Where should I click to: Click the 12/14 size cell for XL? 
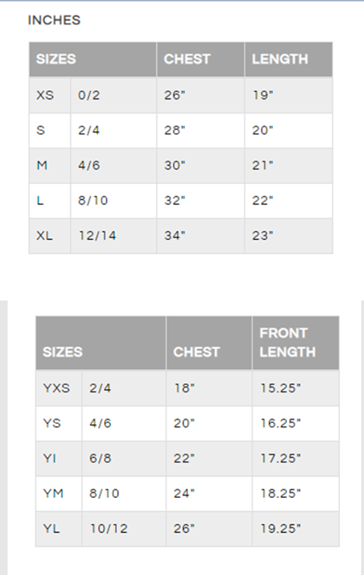(x=97, y=235)
